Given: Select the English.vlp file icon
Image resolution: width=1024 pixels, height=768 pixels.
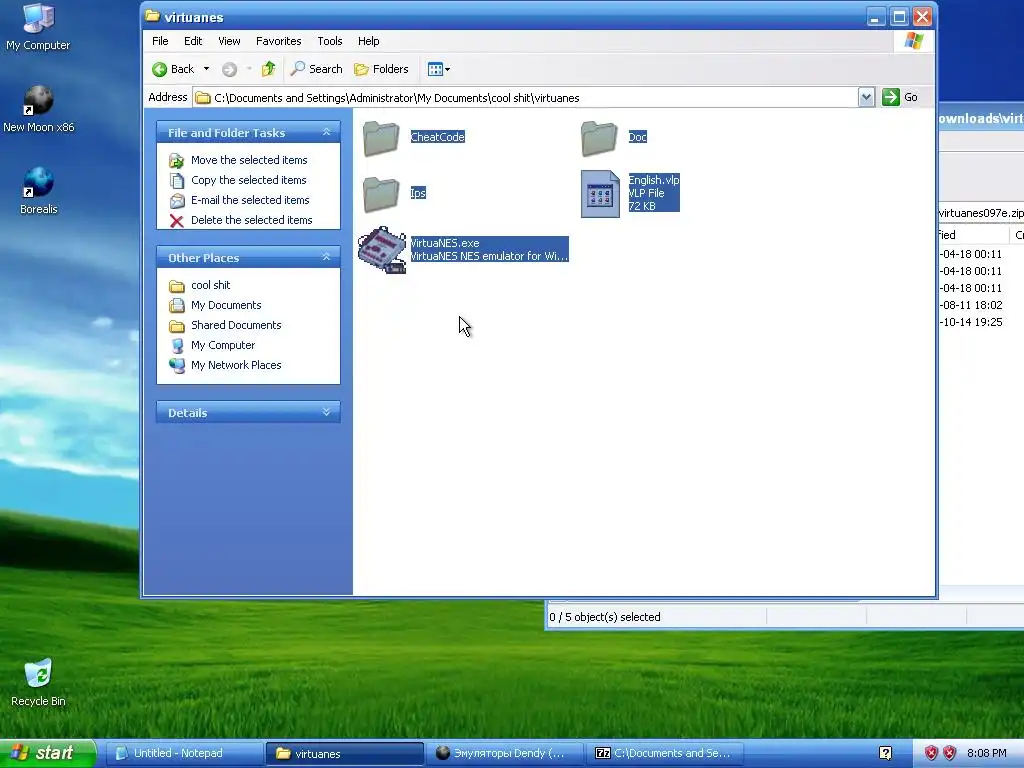Looking at the screenshot, I should pyautogui.click(x=600, y=194).
